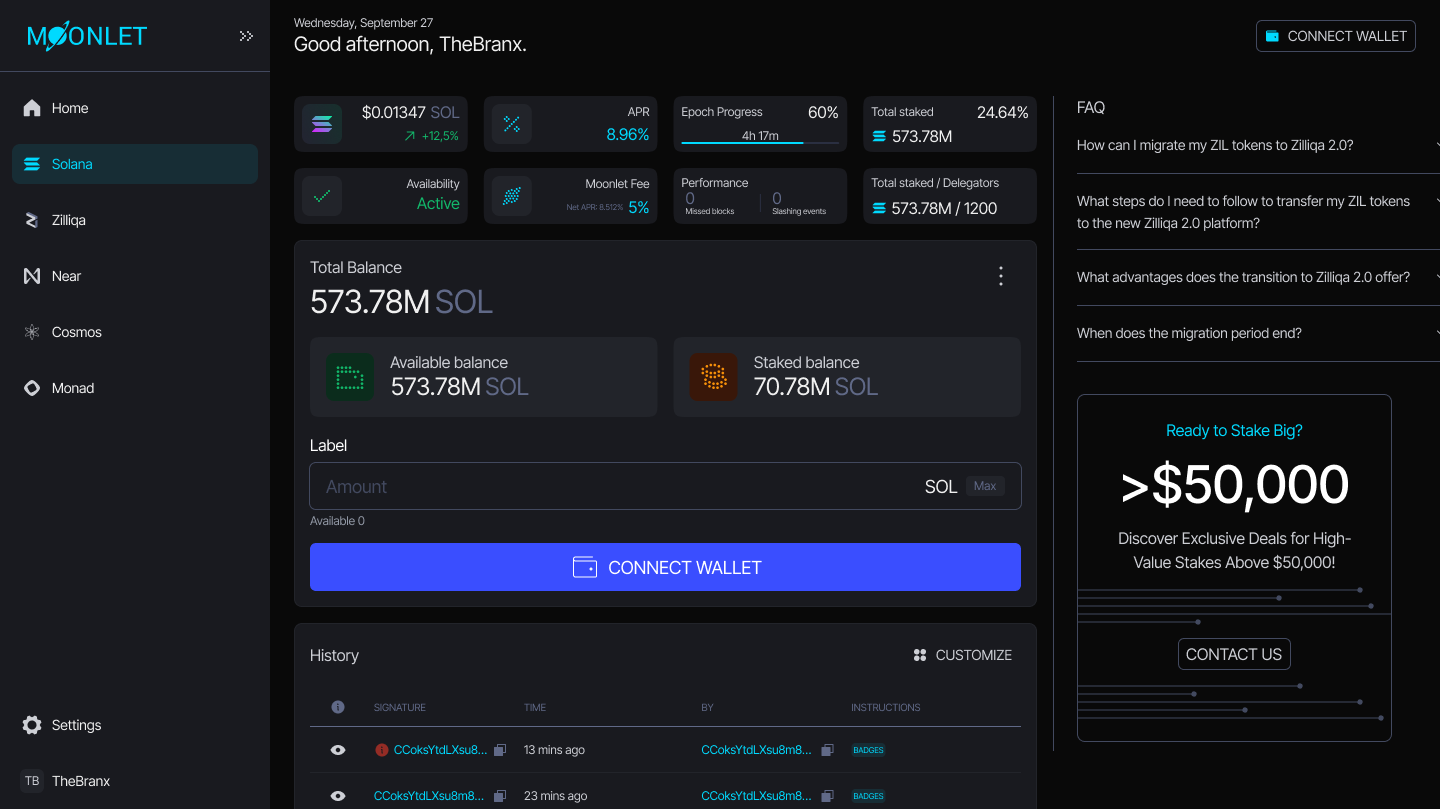This screenshot has height=809, width=1440.
Task: Open Near in the sidebar
Action: [135, 276]
